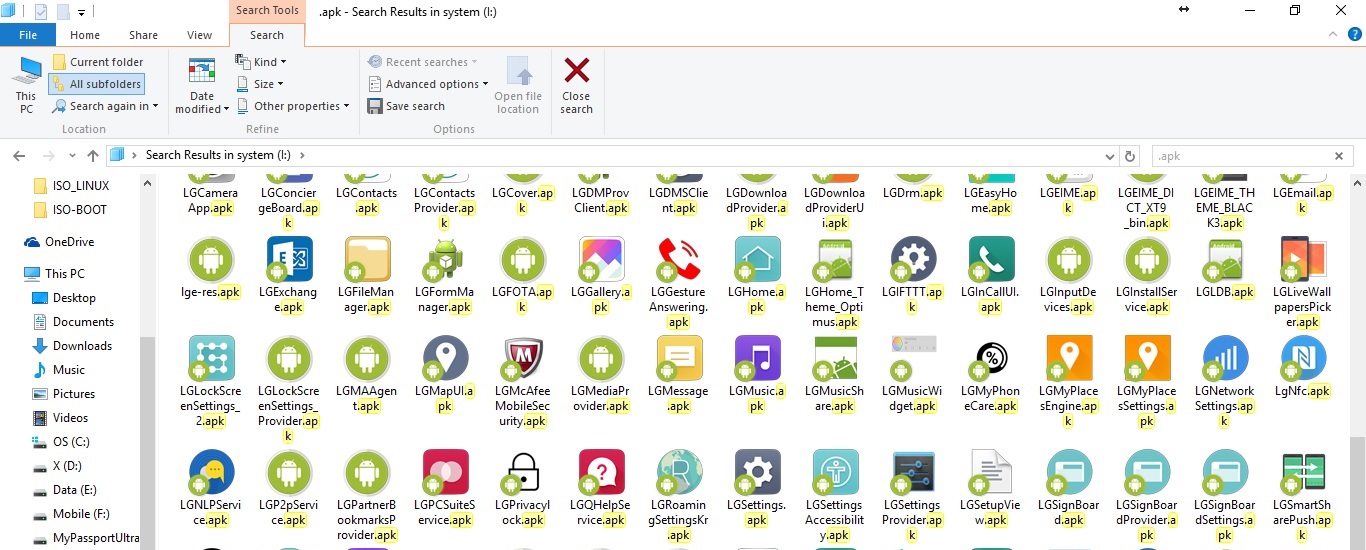Select LGNetworkSettings.apk signal bars icon
Image resolution: width=1366 pixels, height=550 pixels.
(x=1225, y=358)
